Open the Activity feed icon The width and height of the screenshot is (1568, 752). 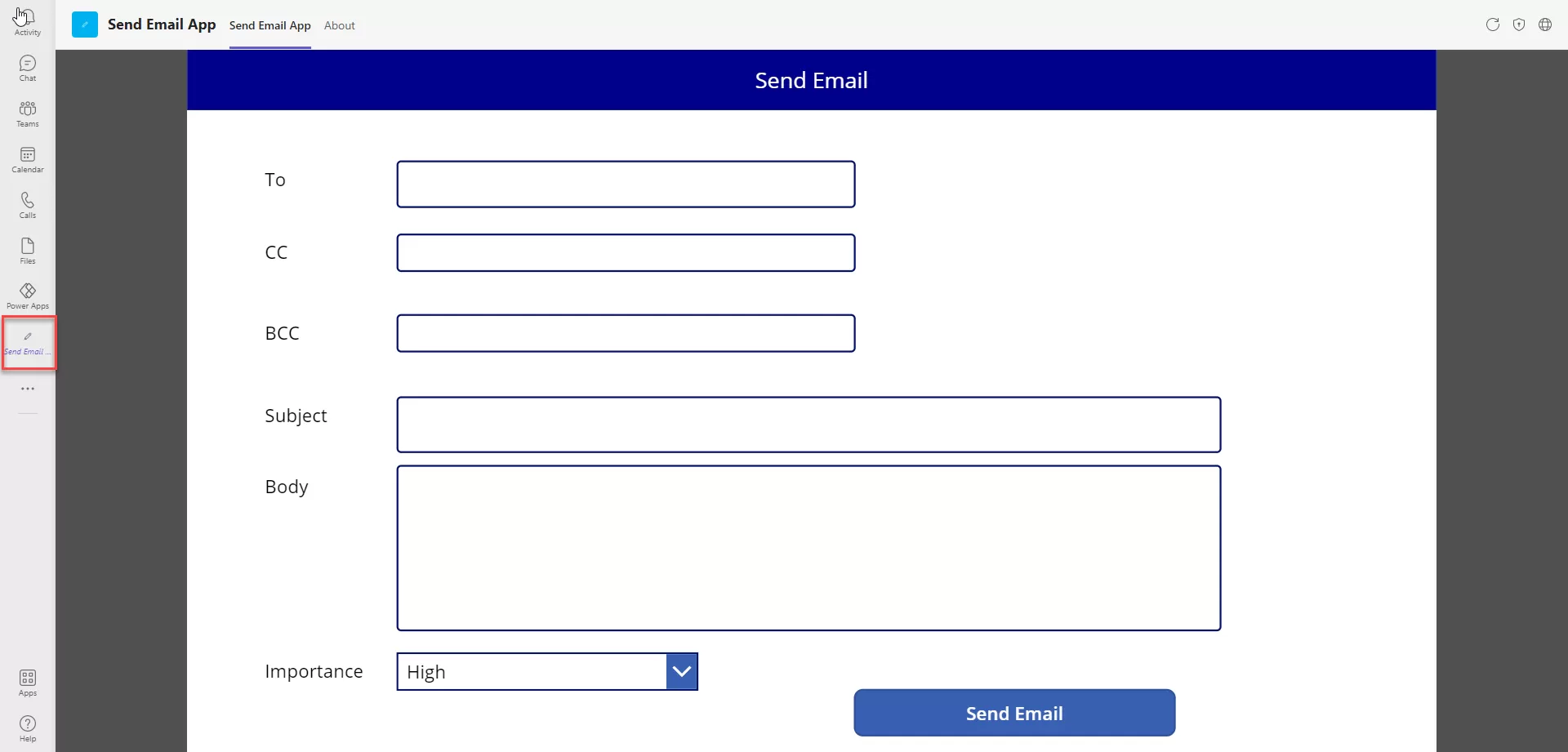tap(27, 22)
